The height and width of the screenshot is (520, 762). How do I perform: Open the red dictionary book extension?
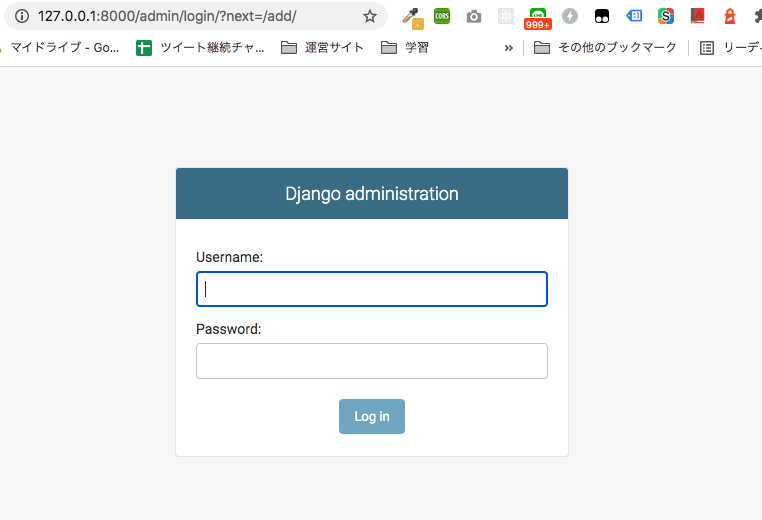(698, 16)
